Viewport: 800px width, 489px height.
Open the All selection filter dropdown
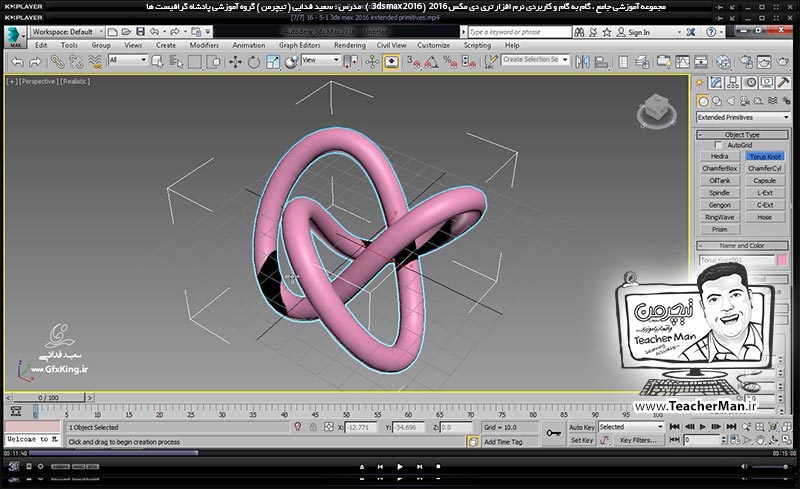(x=127, y=60)
